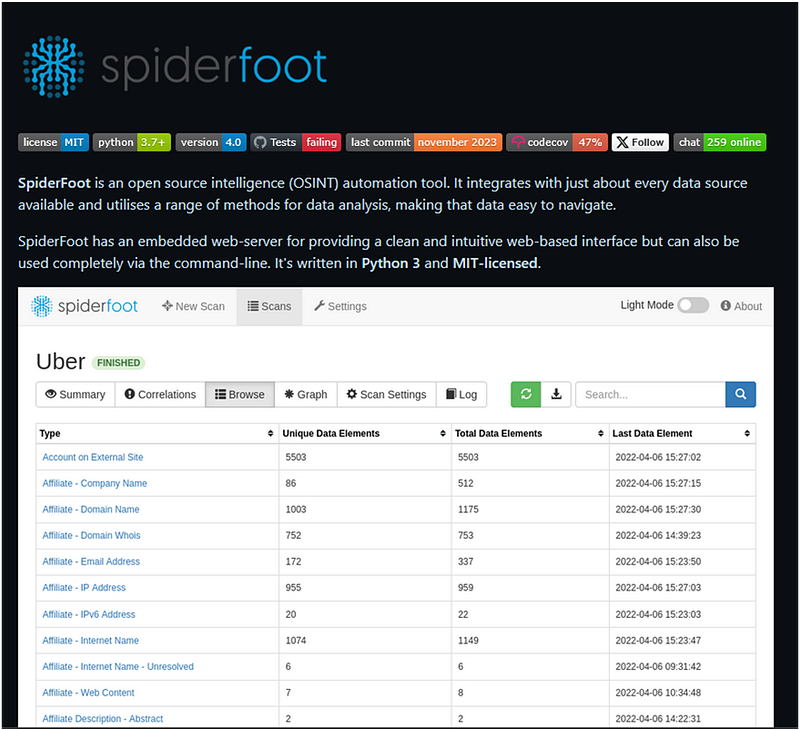The height and width of the screenshot is (731, 800).
Task: Open Affiliate - Internet Name - Unresolved
Action: 118,666
